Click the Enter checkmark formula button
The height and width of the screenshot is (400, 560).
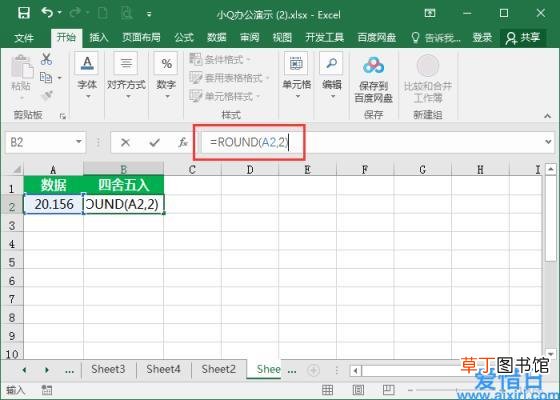155,143
